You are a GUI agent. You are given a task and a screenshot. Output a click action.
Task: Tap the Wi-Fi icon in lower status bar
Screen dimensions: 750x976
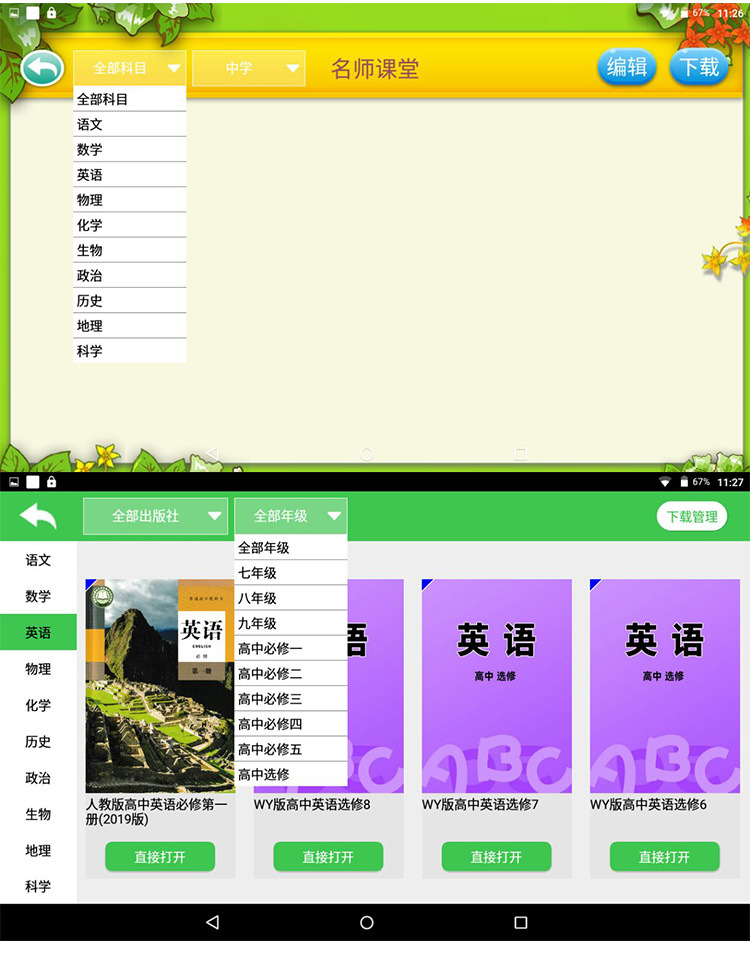pos(666,482)
